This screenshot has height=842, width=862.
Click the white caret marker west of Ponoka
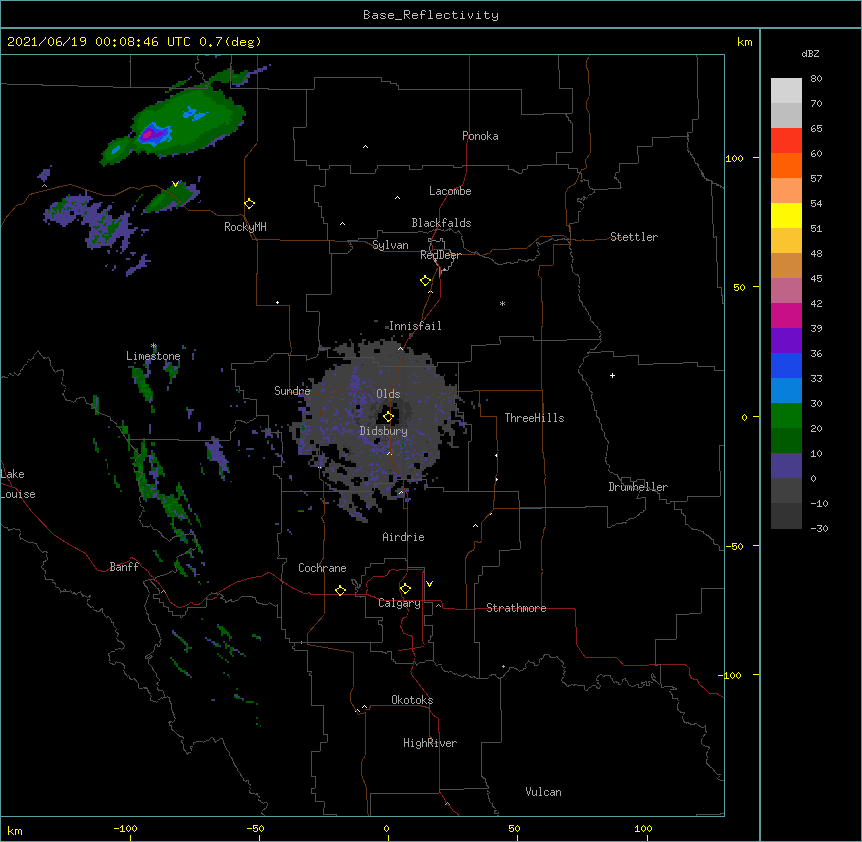[x=366, y=147]
